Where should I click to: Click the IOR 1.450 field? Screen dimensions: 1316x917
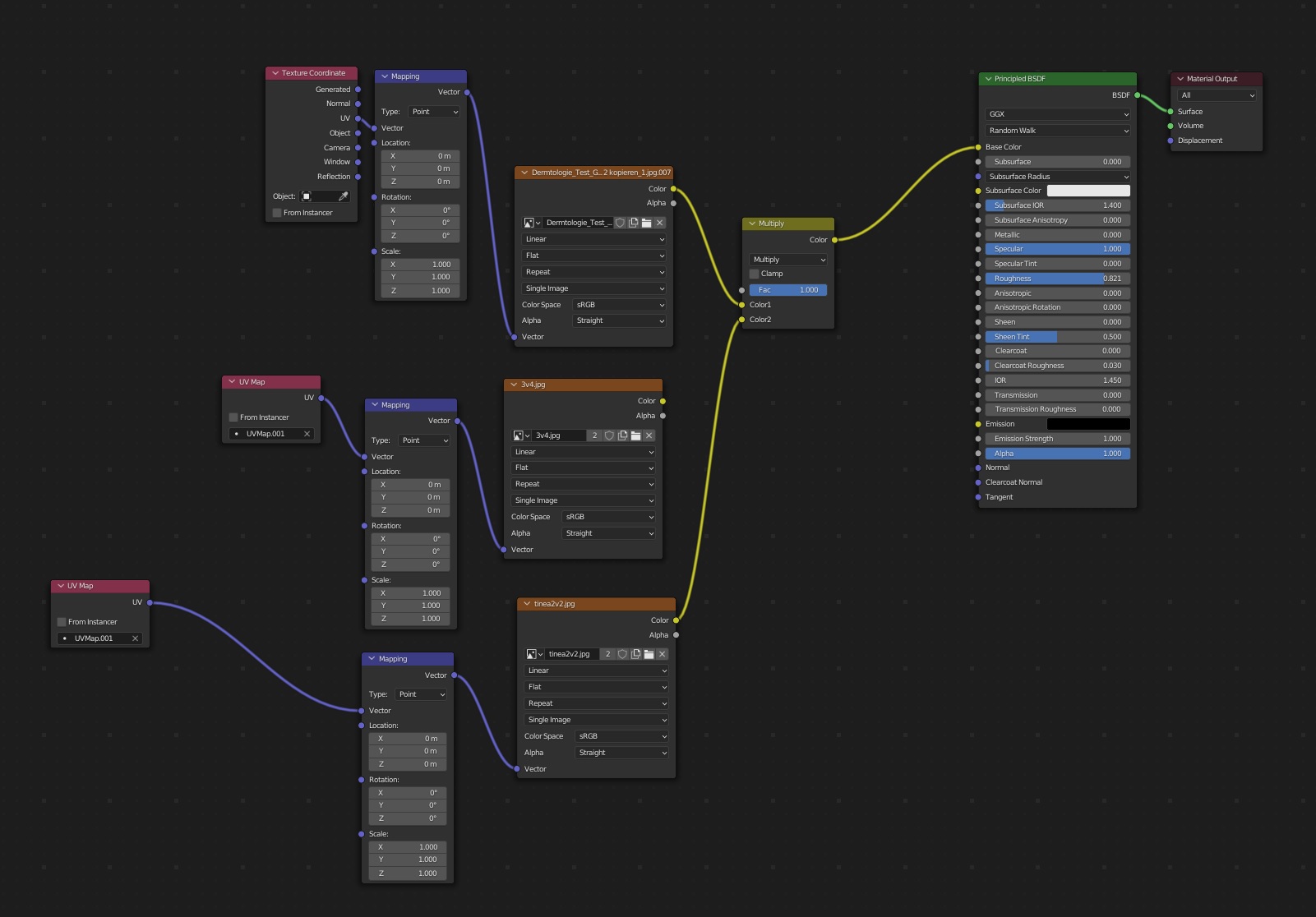pos(1057,380)
